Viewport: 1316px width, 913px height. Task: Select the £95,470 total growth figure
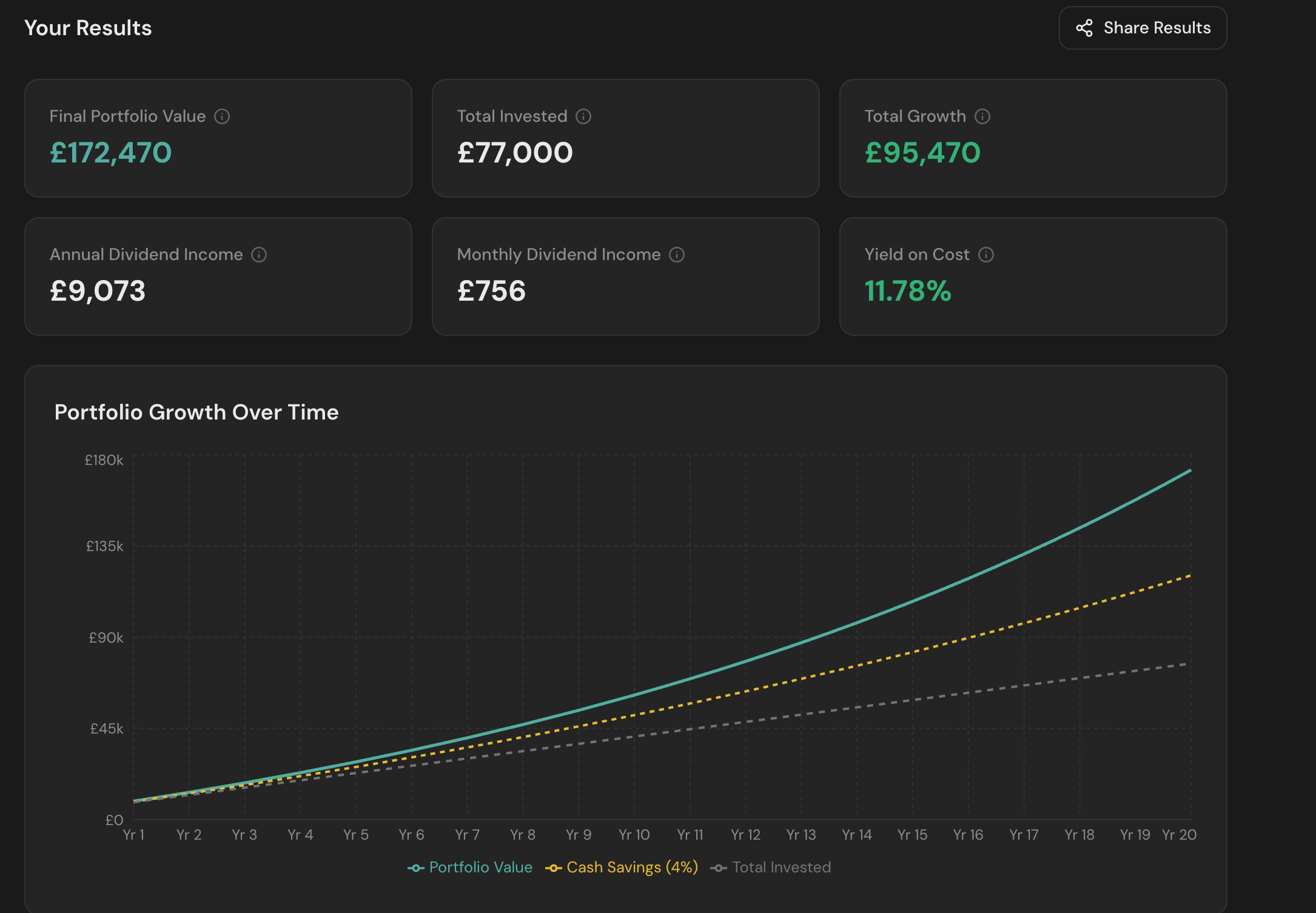tap(922, 153)
